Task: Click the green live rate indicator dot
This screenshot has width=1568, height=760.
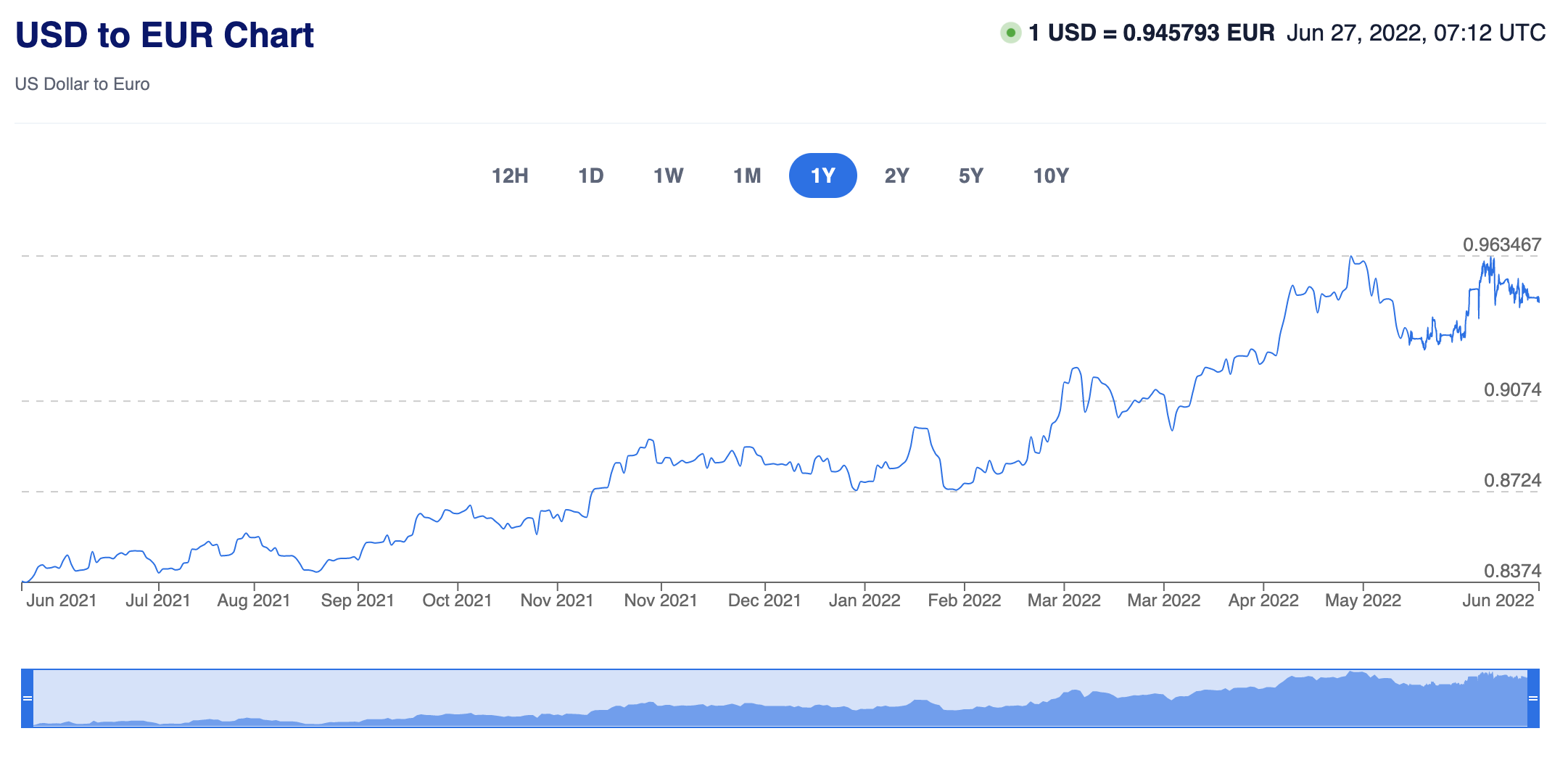Action: tap(1010, 33)
